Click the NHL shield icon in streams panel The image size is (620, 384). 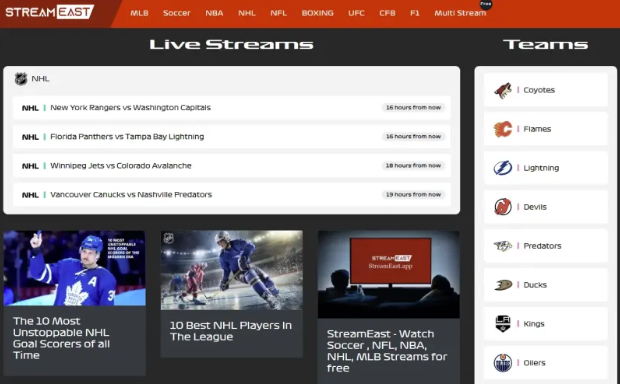tap(21, 79)
